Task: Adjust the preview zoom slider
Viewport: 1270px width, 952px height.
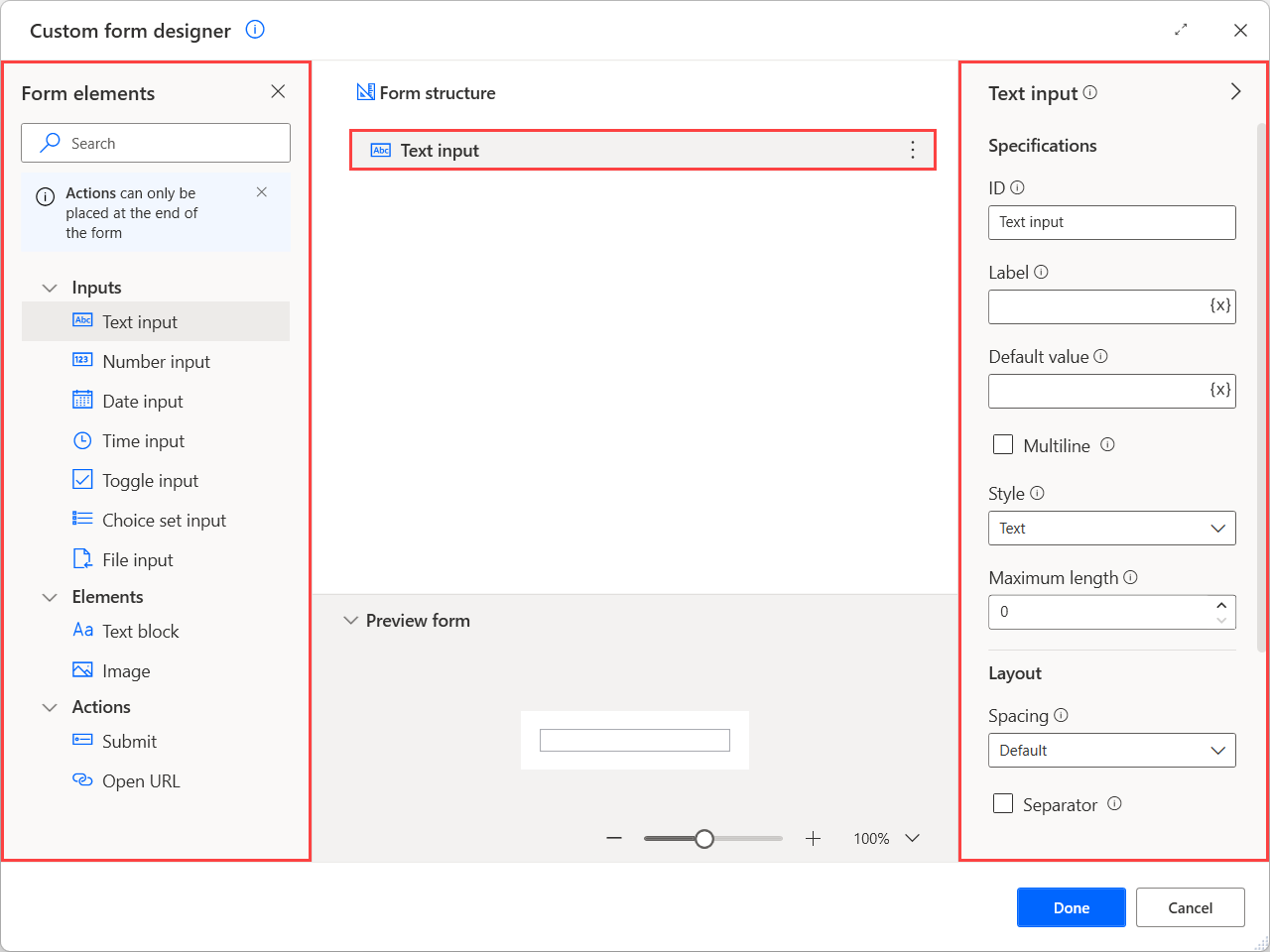Action: click(704, 838)
